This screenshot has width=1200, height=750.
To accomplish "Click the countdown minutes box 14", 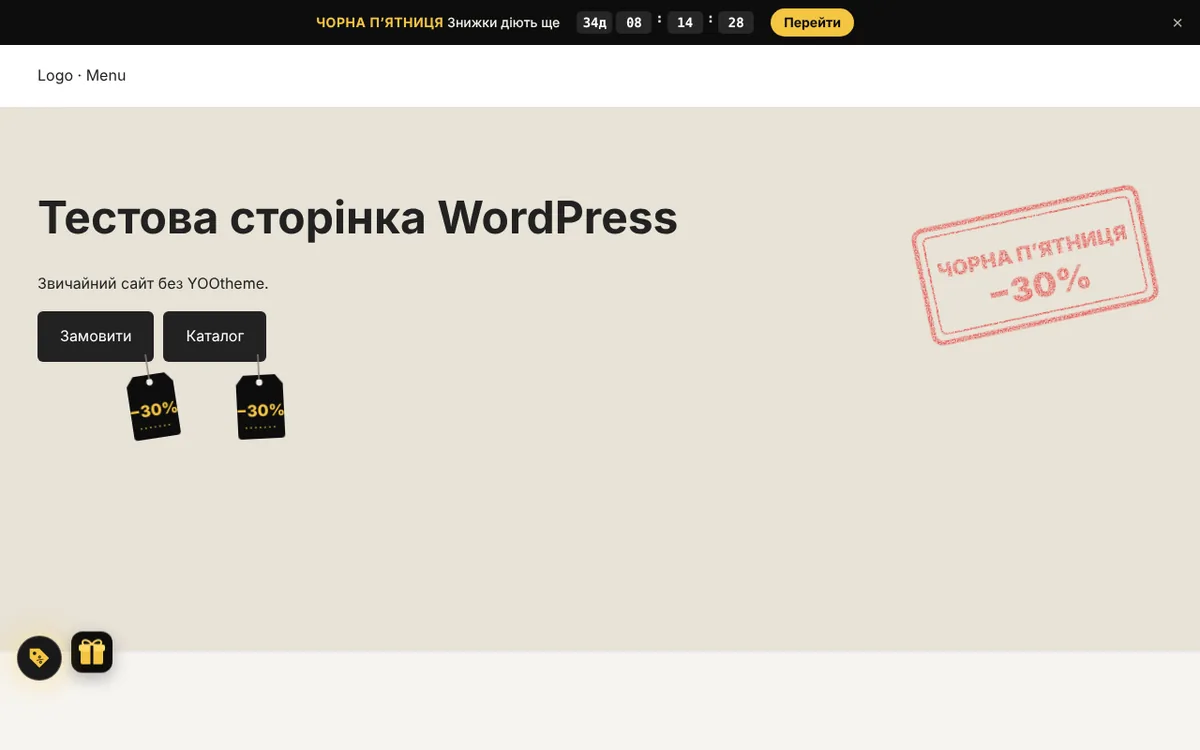I will point(685,22).
